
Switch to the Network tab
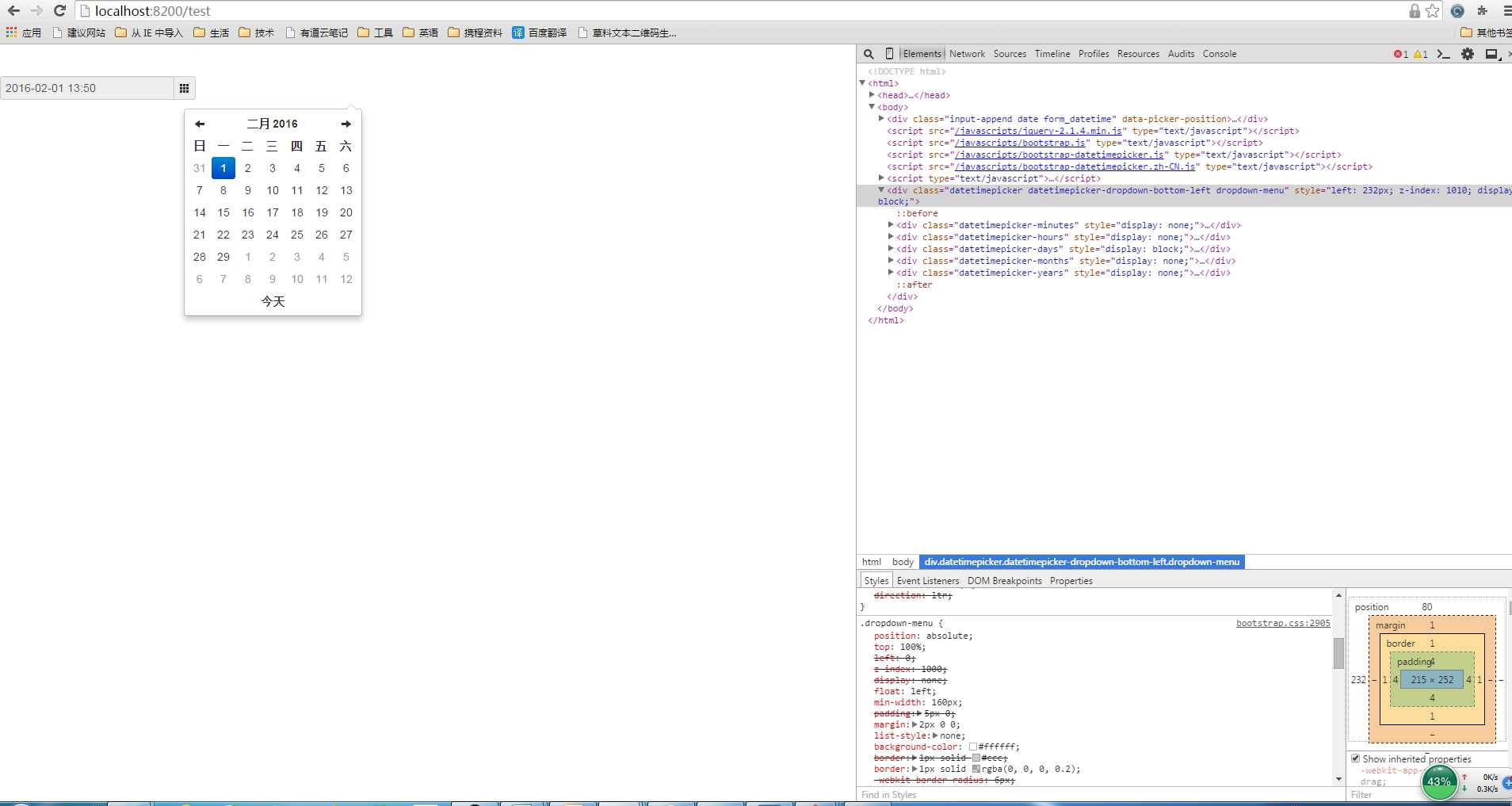pos(967,54)
